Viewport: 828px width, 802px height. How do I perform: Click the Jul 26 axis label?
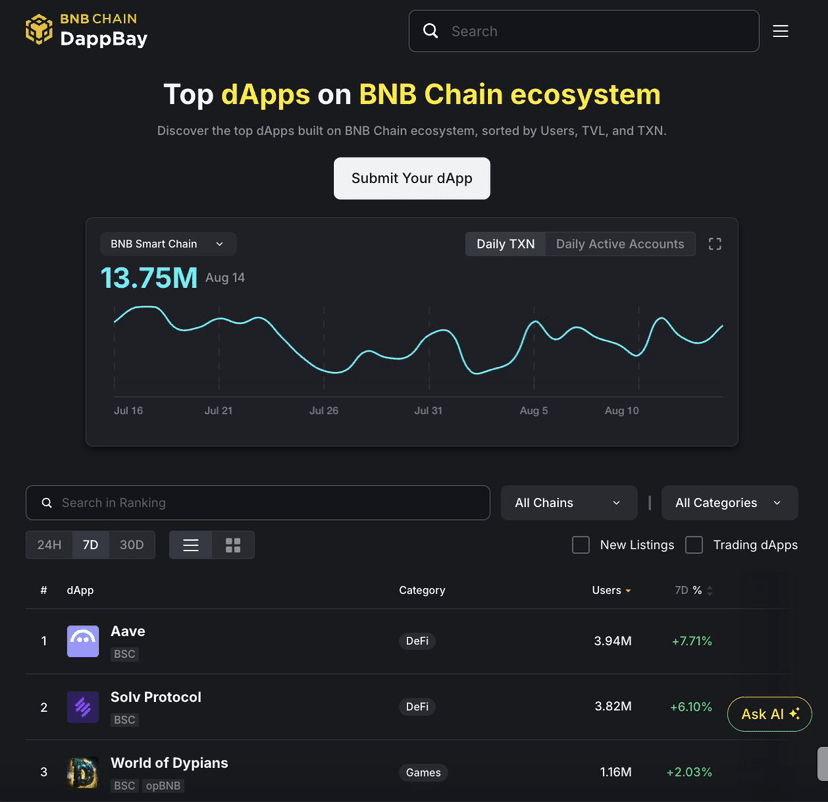point(324,411)
